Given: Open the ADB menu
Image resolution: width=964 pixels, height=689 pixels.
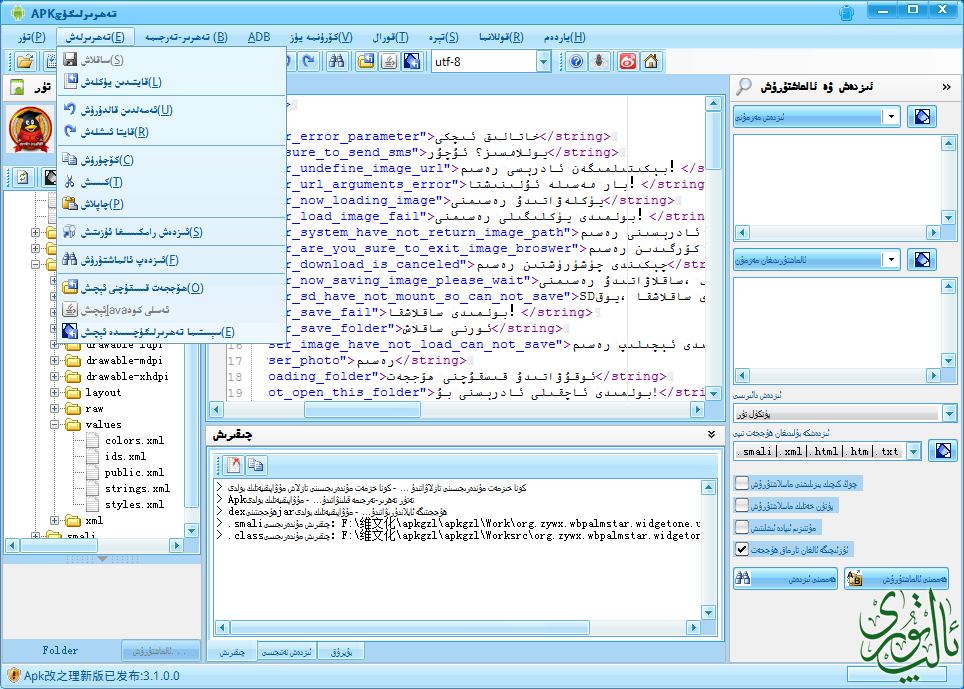Looking at the screenshot, I should point(259,37).
